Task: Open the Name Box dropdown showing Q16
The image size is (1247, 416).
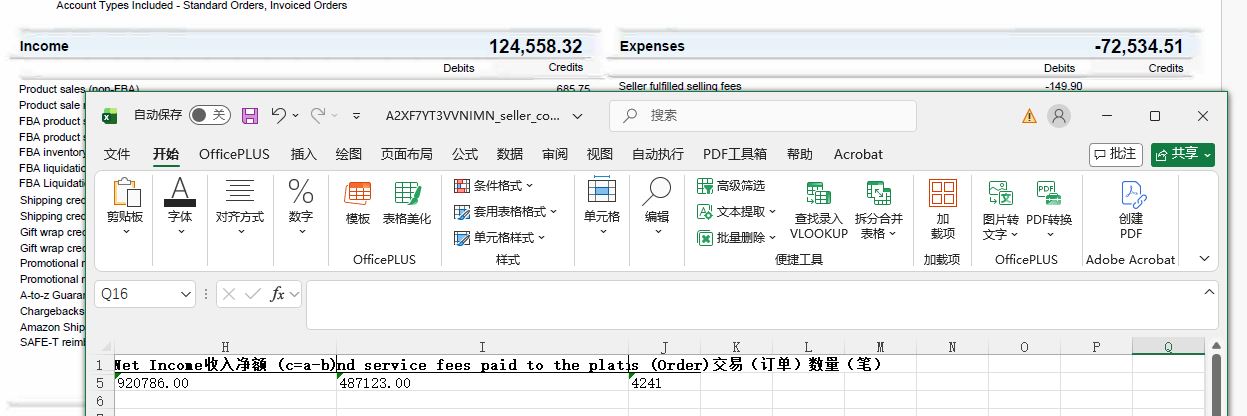Action: coord(186,295)
